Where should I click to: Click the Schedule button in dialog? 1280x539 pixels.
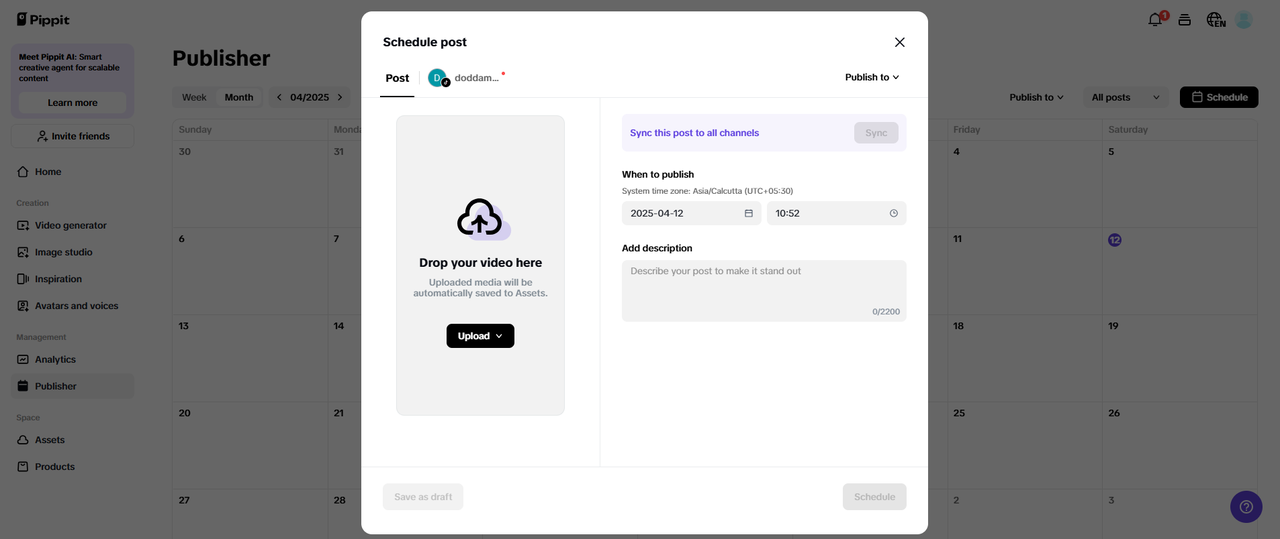tap(874, 497)
